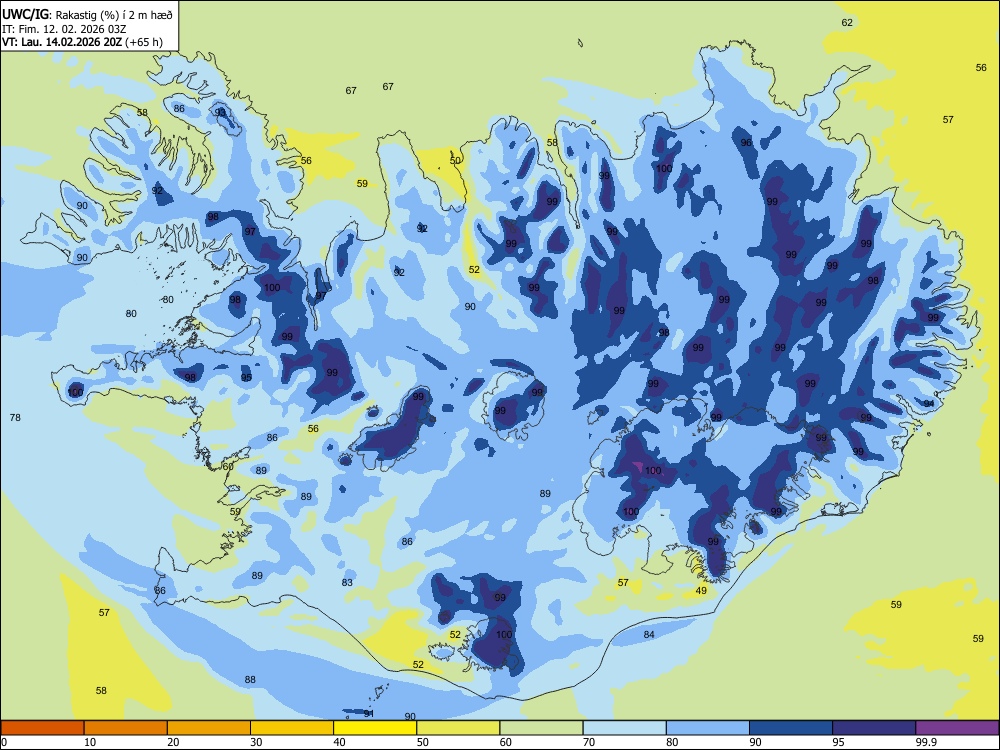The height and width of the screenshot is (750, 1000).
Task: Pick the light green 60–70 legend swatch
Action: [x=541, y=728]
